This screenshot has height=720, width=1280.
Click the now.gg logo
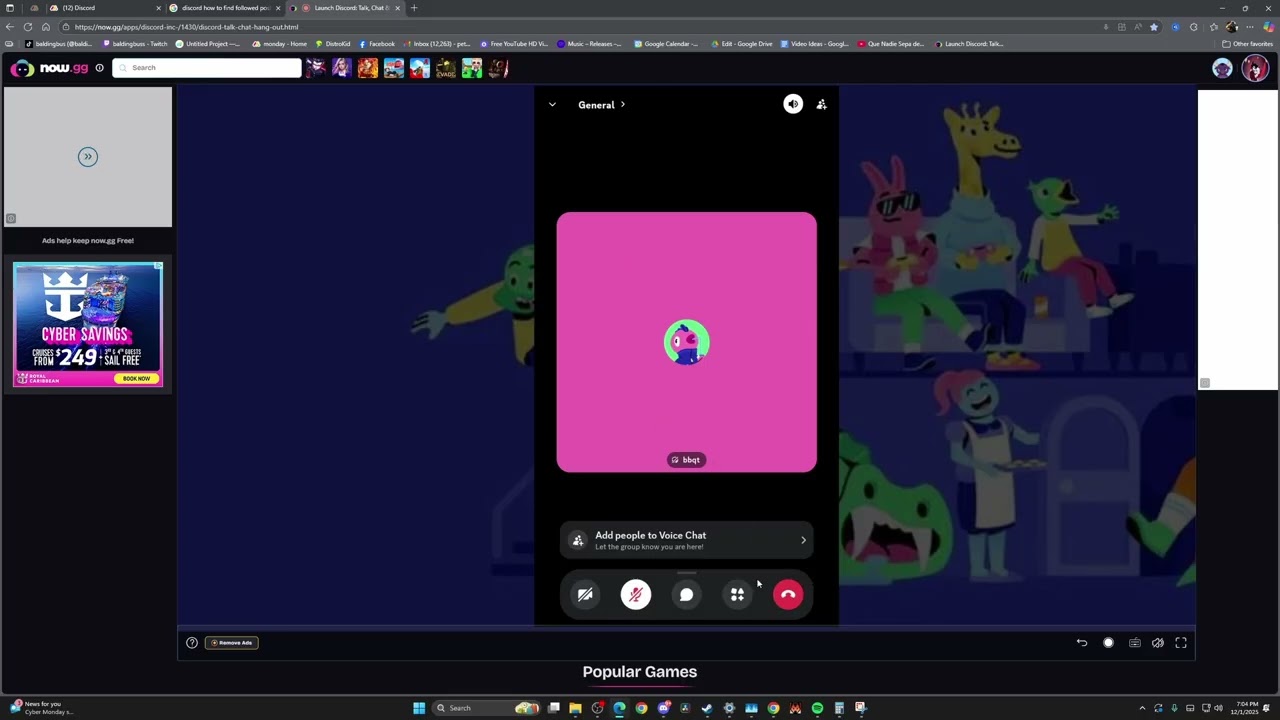coord(49,68)
